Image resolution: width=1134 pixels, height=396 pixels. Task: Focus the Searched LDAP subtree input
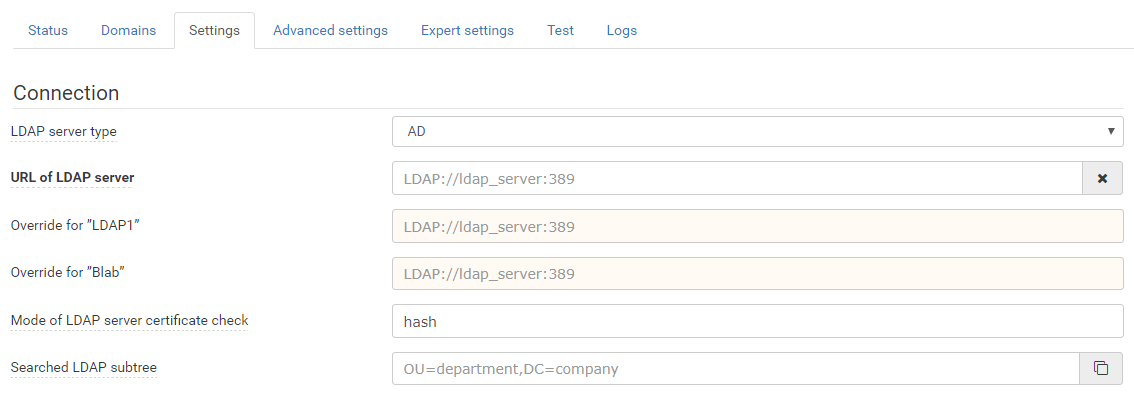(x=736, y=369)
